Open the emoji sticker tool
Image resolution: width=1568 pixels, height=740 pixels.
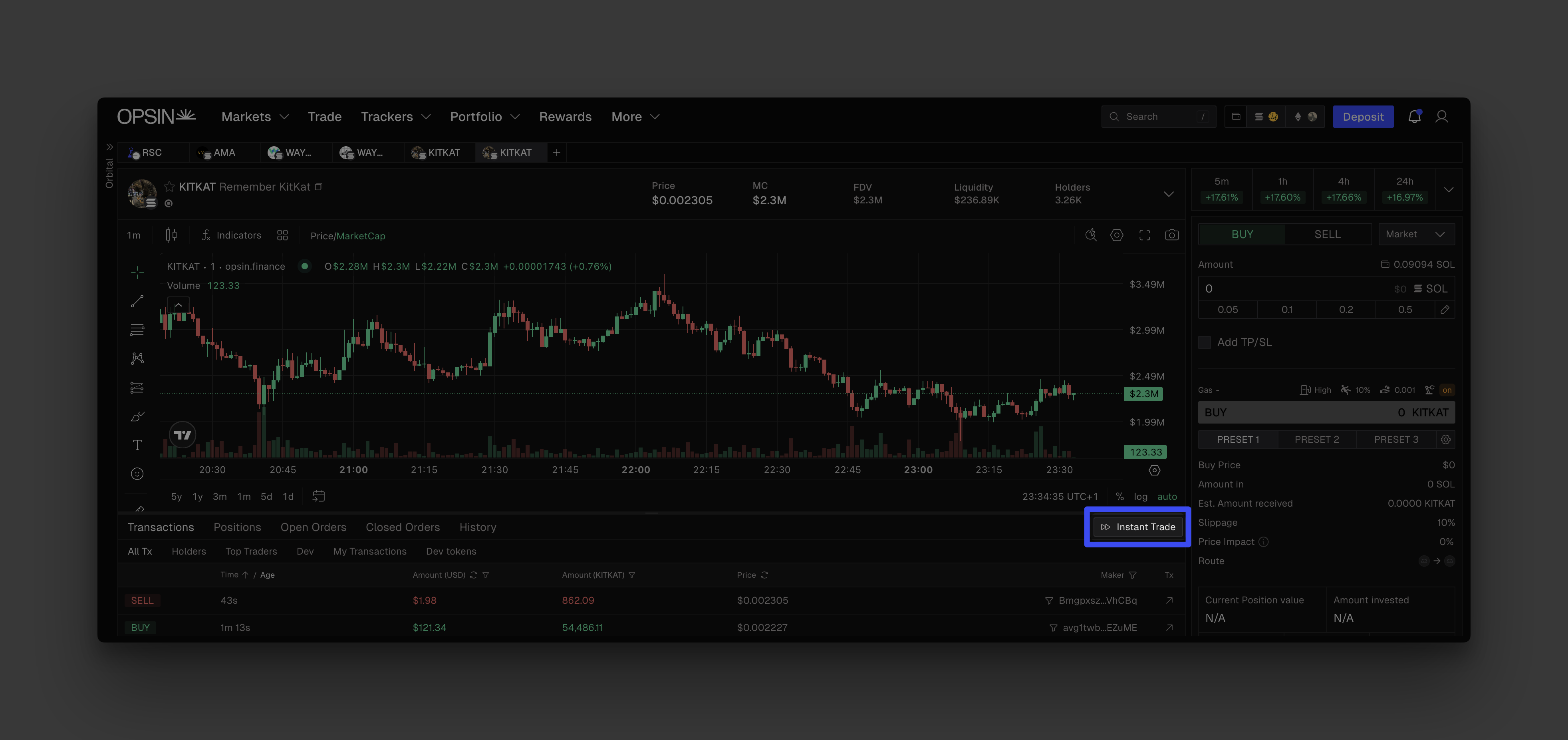point(137,474)
